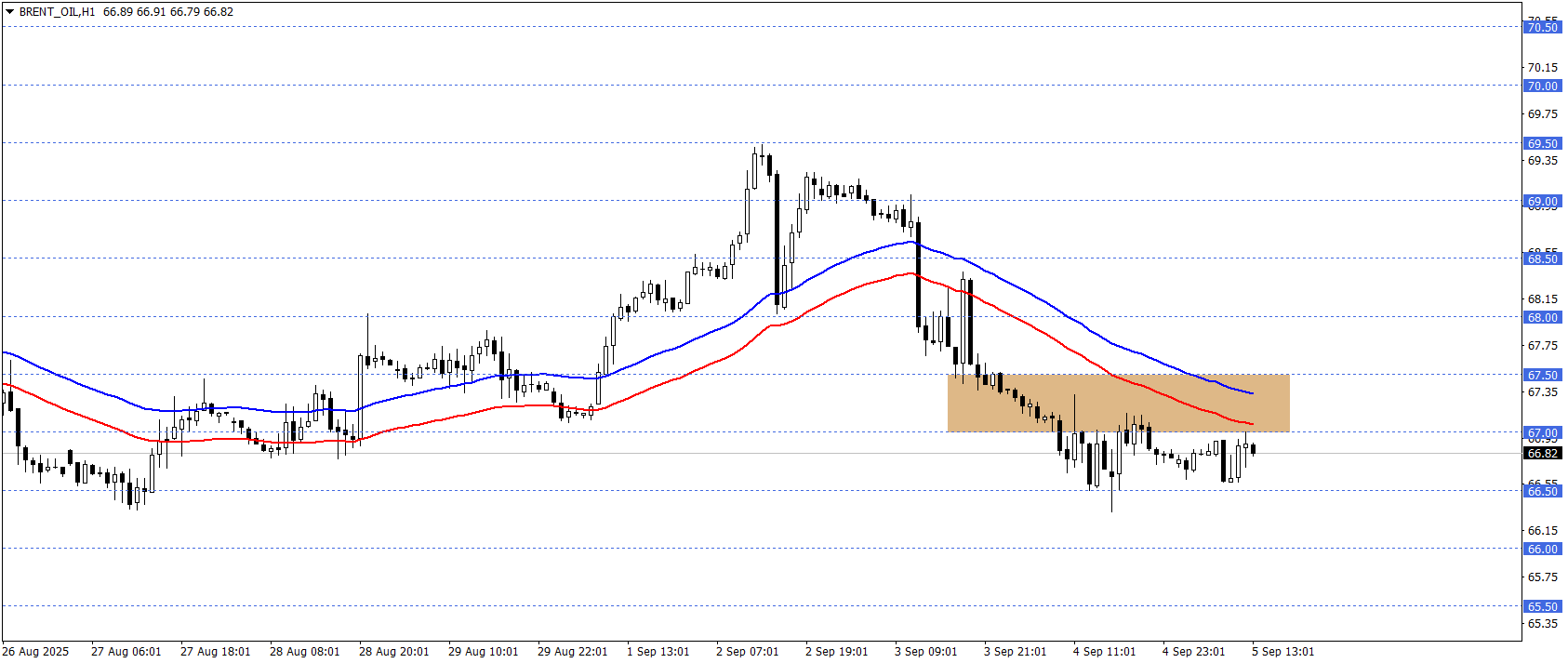Viewport: 1568px width, 663px height.
Task: Click the 2 Sep 19:01 time label
Action: pyautogui.click(x=836, y=652)
